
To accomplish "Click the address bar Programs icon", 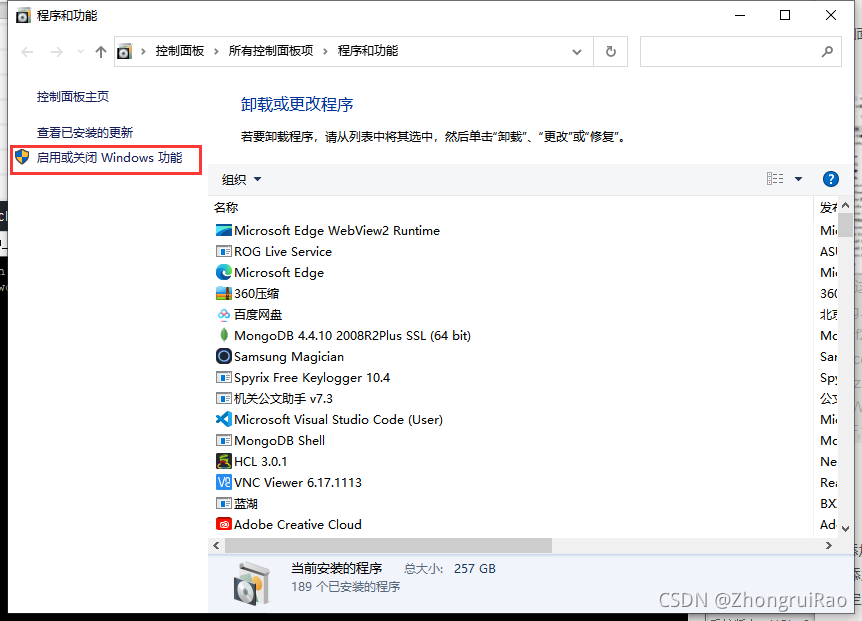I will (x=125, y=52).
